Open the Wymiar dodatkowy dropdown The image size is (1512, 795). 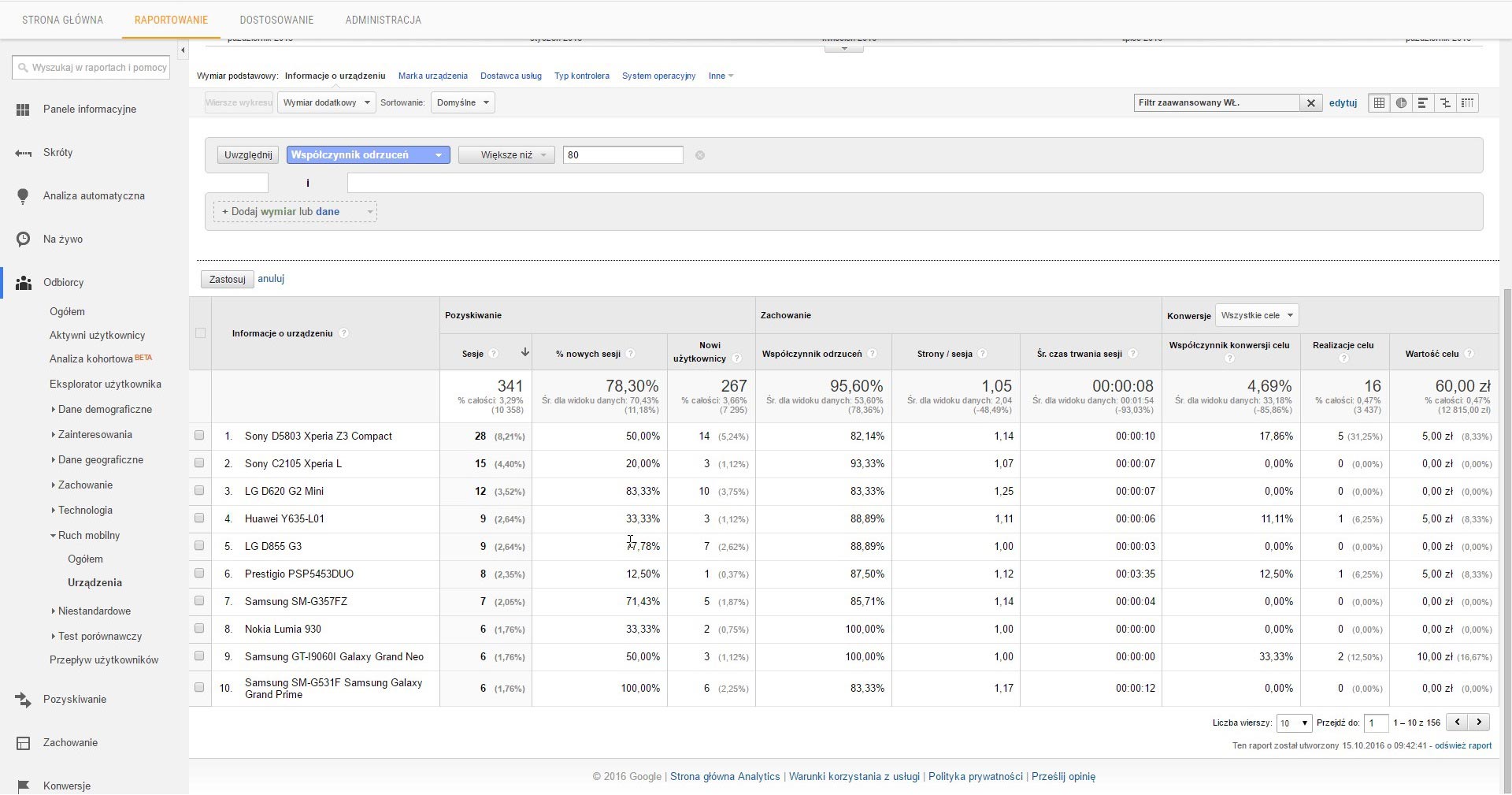[326, 102]
